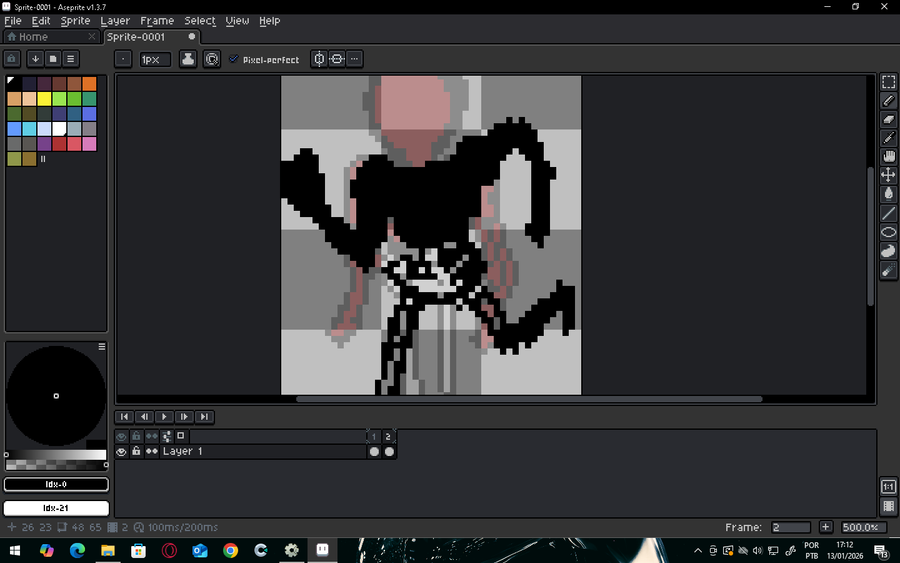
Task: Select the Ellipse tool
Action: point(888,232)
